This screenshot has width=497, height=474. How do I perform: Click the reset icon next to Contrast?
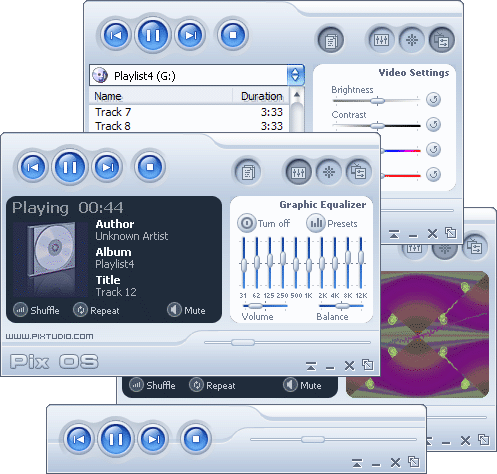(x=433, y=124)
